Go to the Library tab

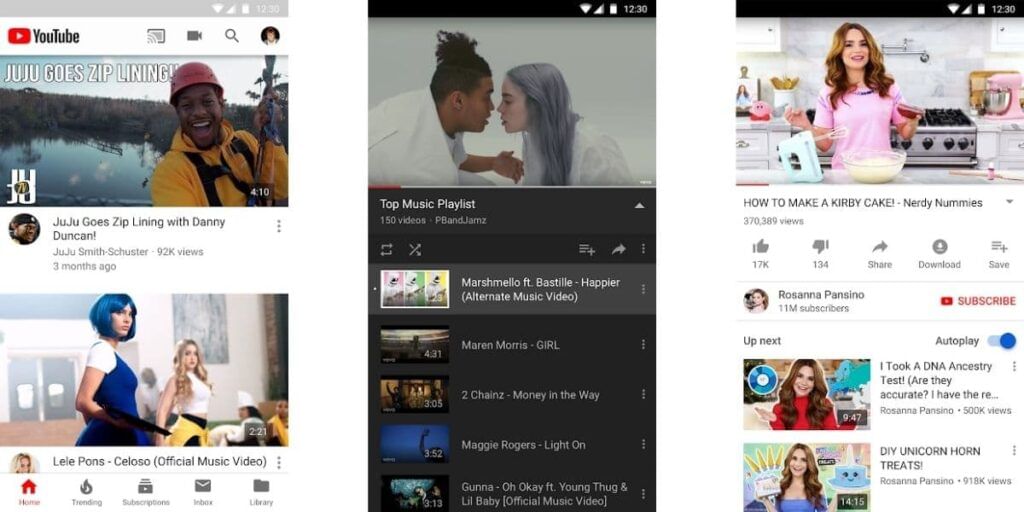pyautogui.click(x=261, y=492)
